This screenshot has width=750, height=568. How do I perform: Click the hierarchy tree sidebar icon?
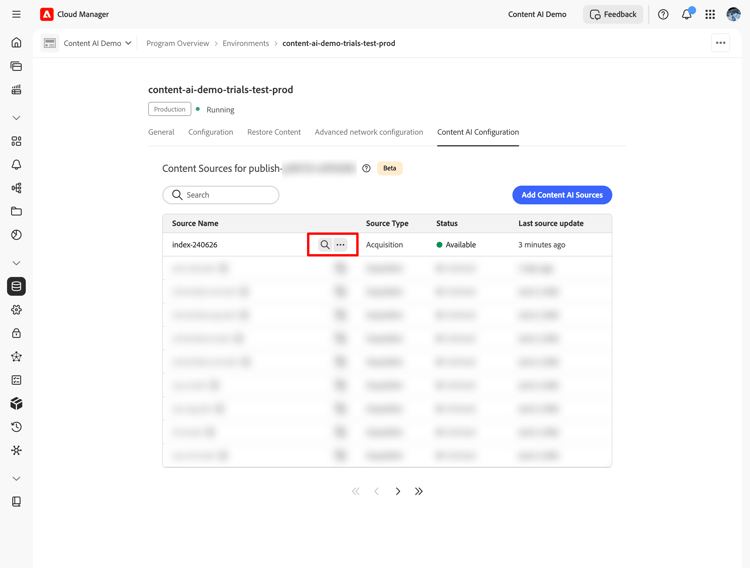click(16, 188)
